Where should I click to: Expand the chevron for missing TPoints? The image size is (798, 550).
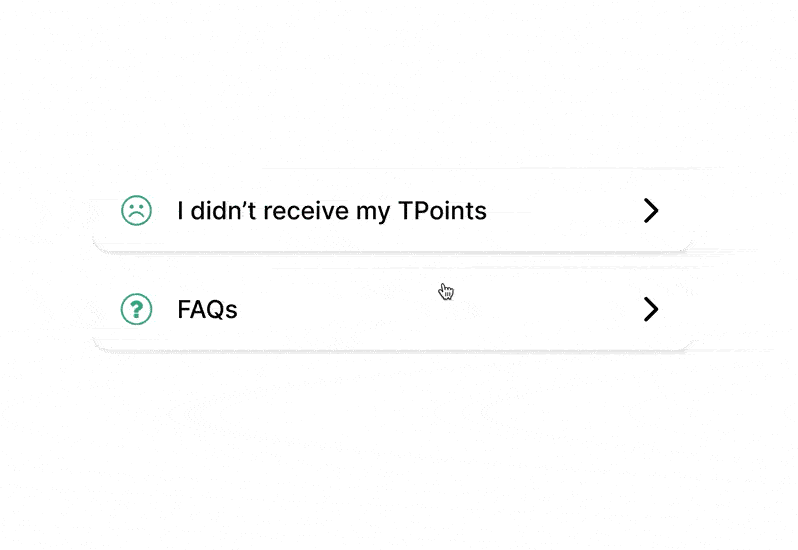point(651,211)
